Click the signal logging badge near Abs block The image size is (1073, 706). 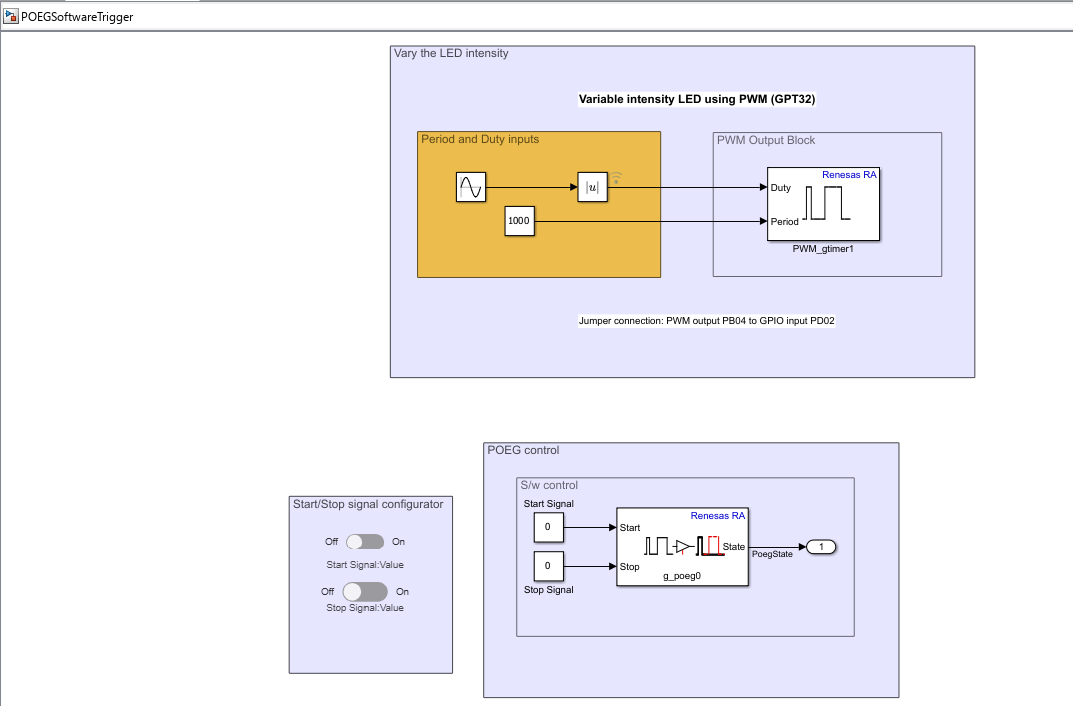(617, 178)
